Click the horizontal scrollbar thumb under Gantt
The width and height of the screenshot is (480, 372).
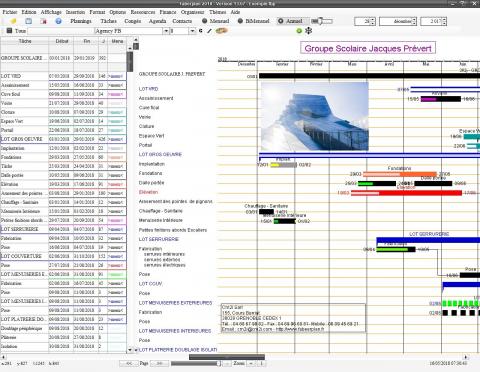[227, 357]
